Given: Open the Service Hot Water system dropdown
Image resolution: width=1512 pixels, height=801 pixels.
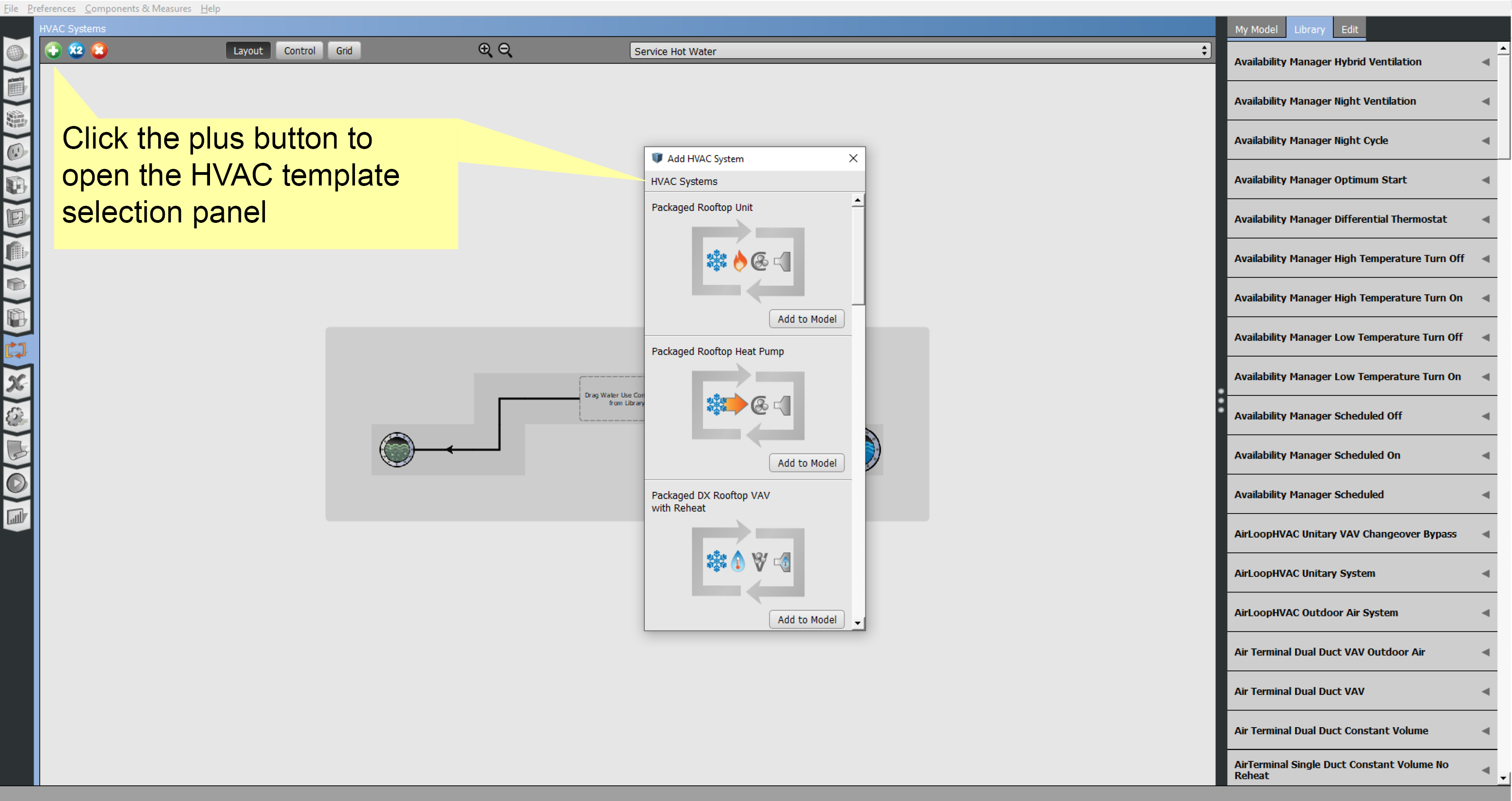Looking at the screenshot, I should point(1205,51).
